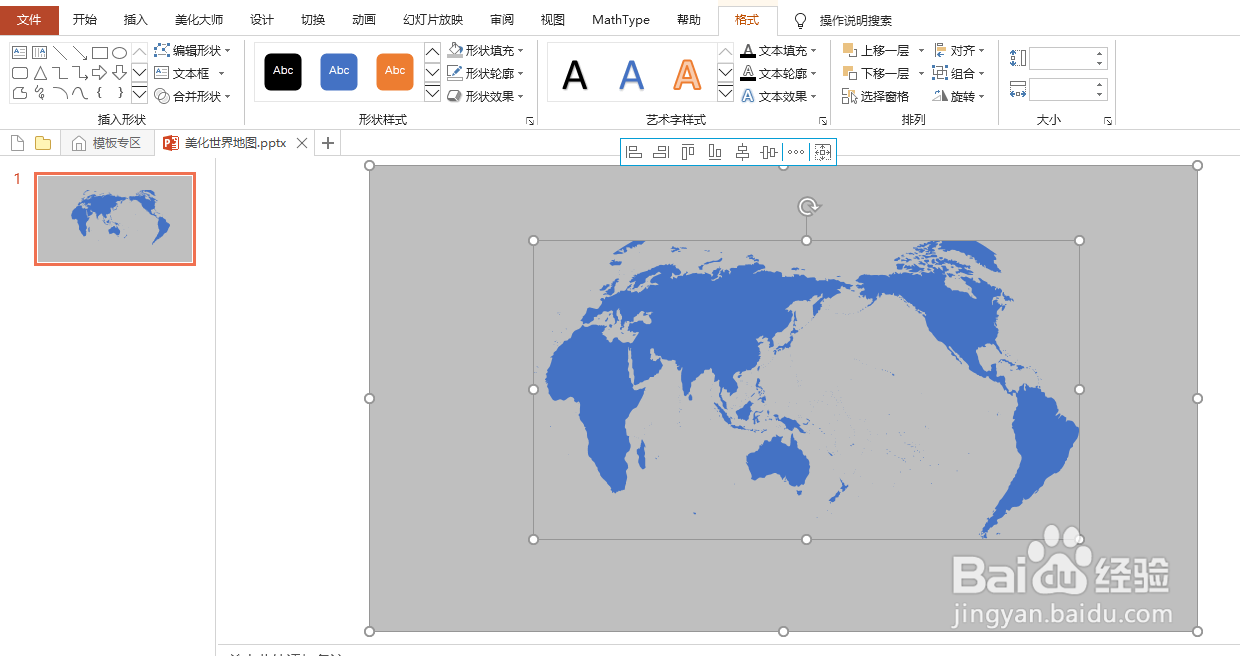Apply the blue Abc shape style
This screenshot has height=656, width=1240.
[x=339, y=71]
